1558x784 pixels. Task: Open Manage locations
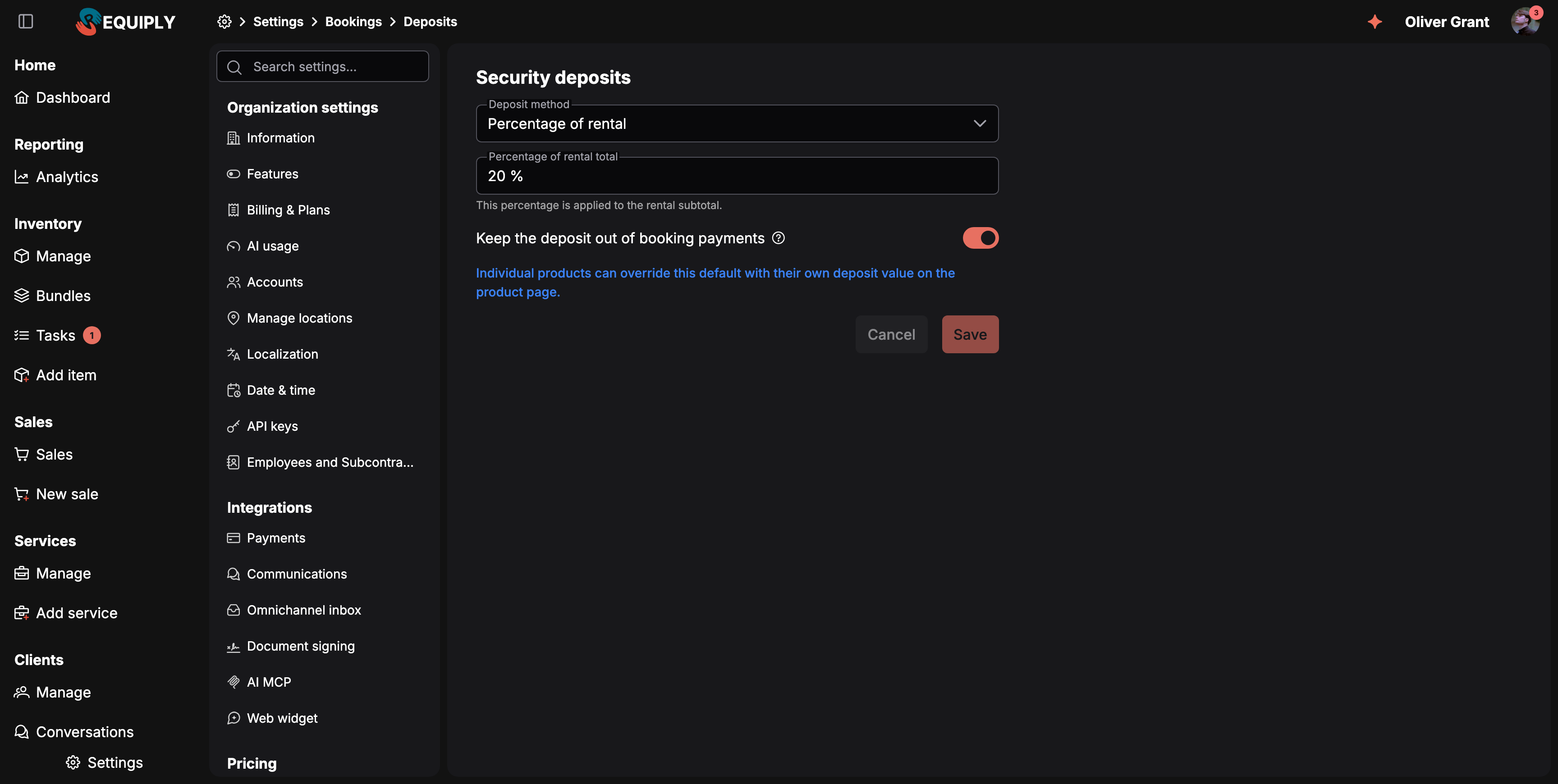(290, 318)
